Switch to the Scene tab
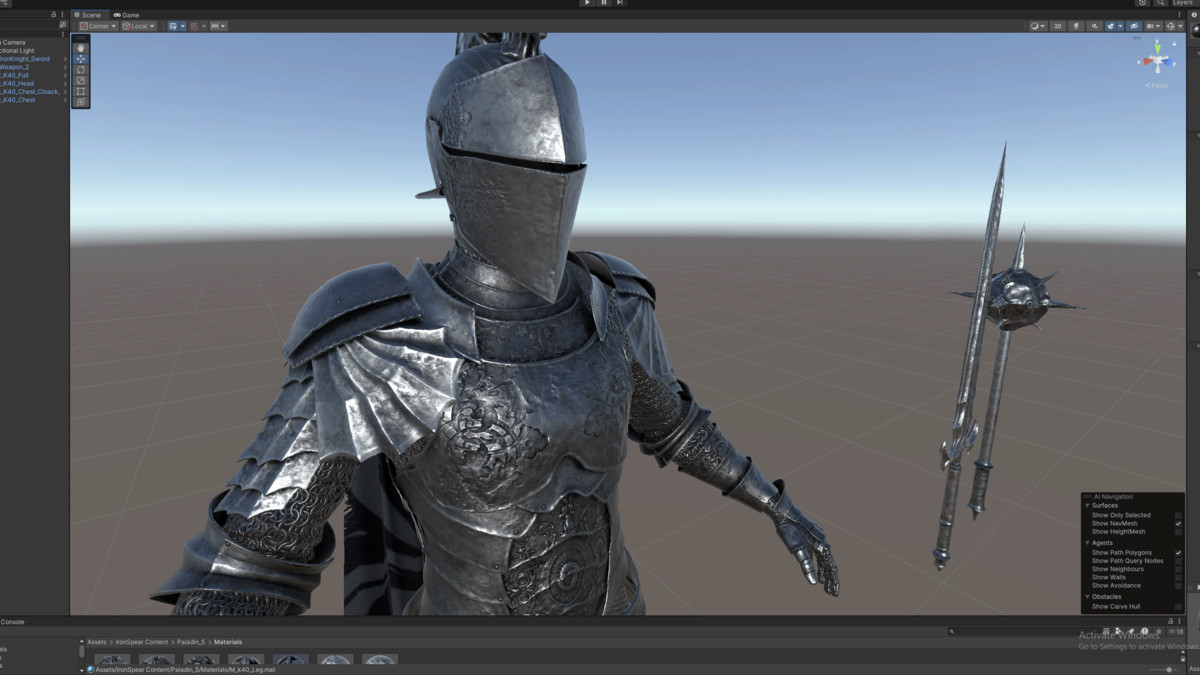Image resolution: width=1200 pixels, height=675 pixels. tap(90, 15)
